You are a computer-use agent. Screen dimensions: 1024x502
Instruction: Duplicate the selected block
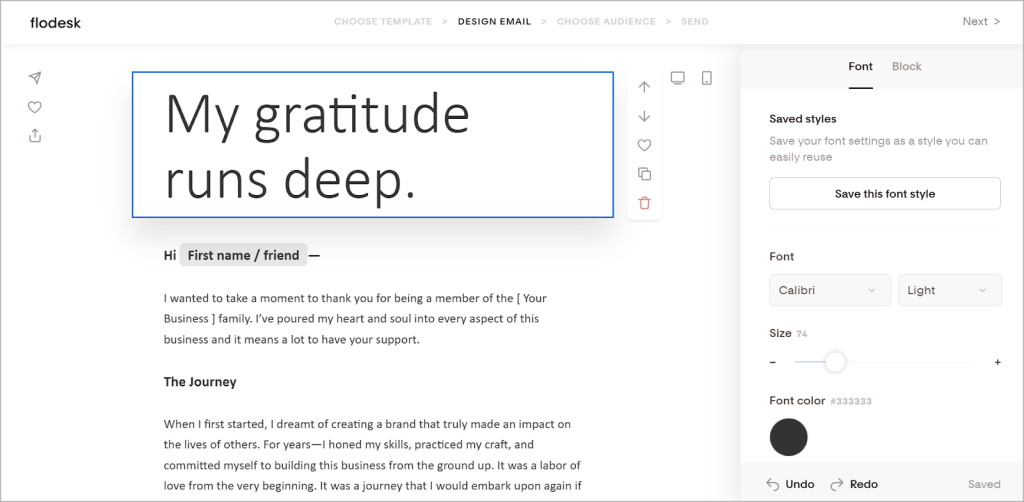tap(644, 174)
